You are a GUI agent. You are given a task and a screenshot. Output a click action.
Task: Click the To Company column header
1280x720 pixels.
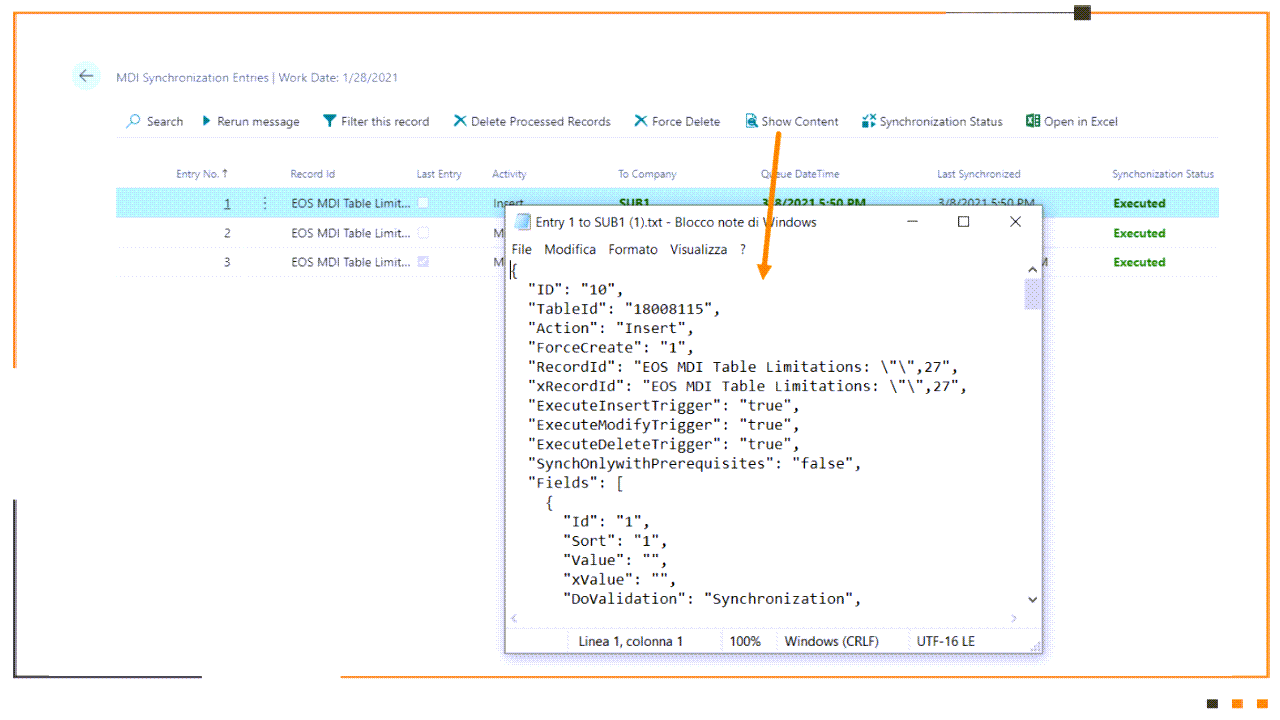tap(647, 174)
